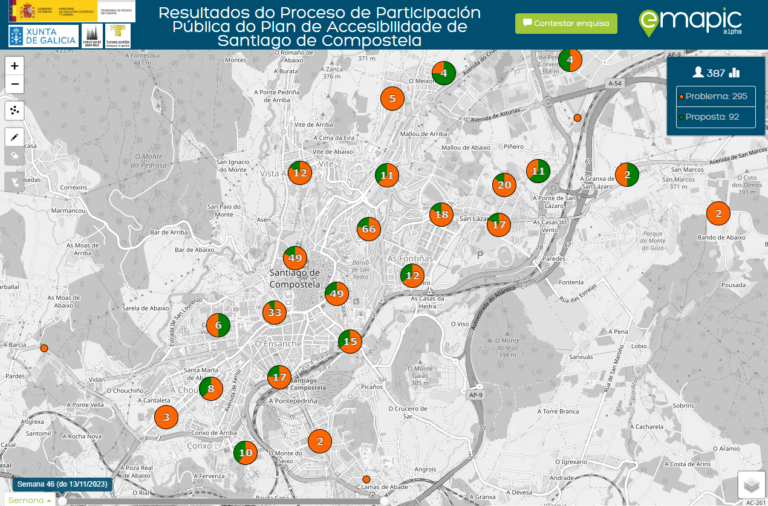Select the pencil draw tool
The image size is (768, 506).
click(x=14, y=136)
